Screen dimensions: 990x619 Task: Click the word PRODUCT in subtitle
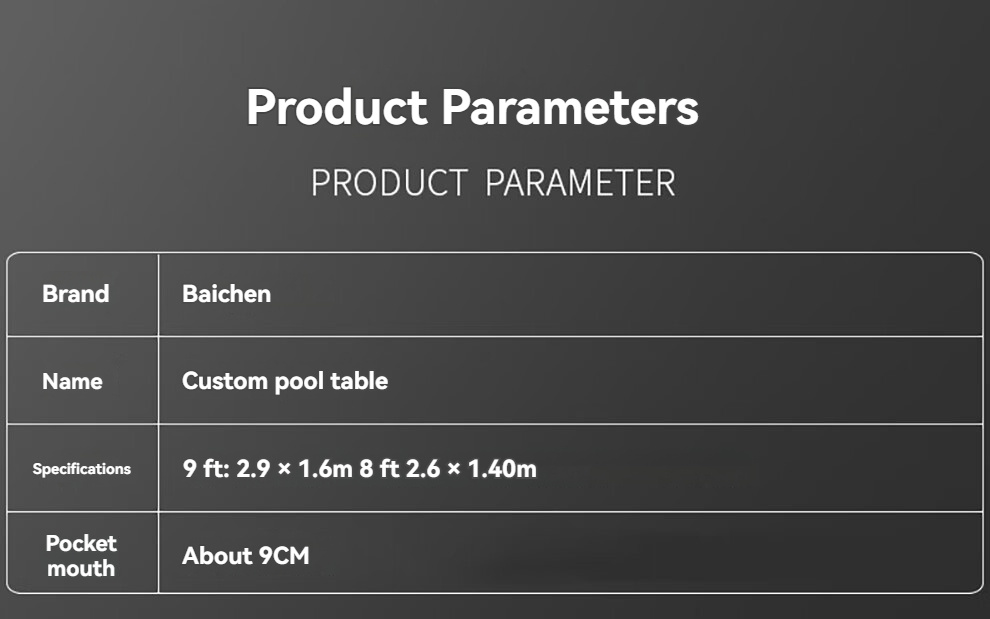(x=390, y=183)
